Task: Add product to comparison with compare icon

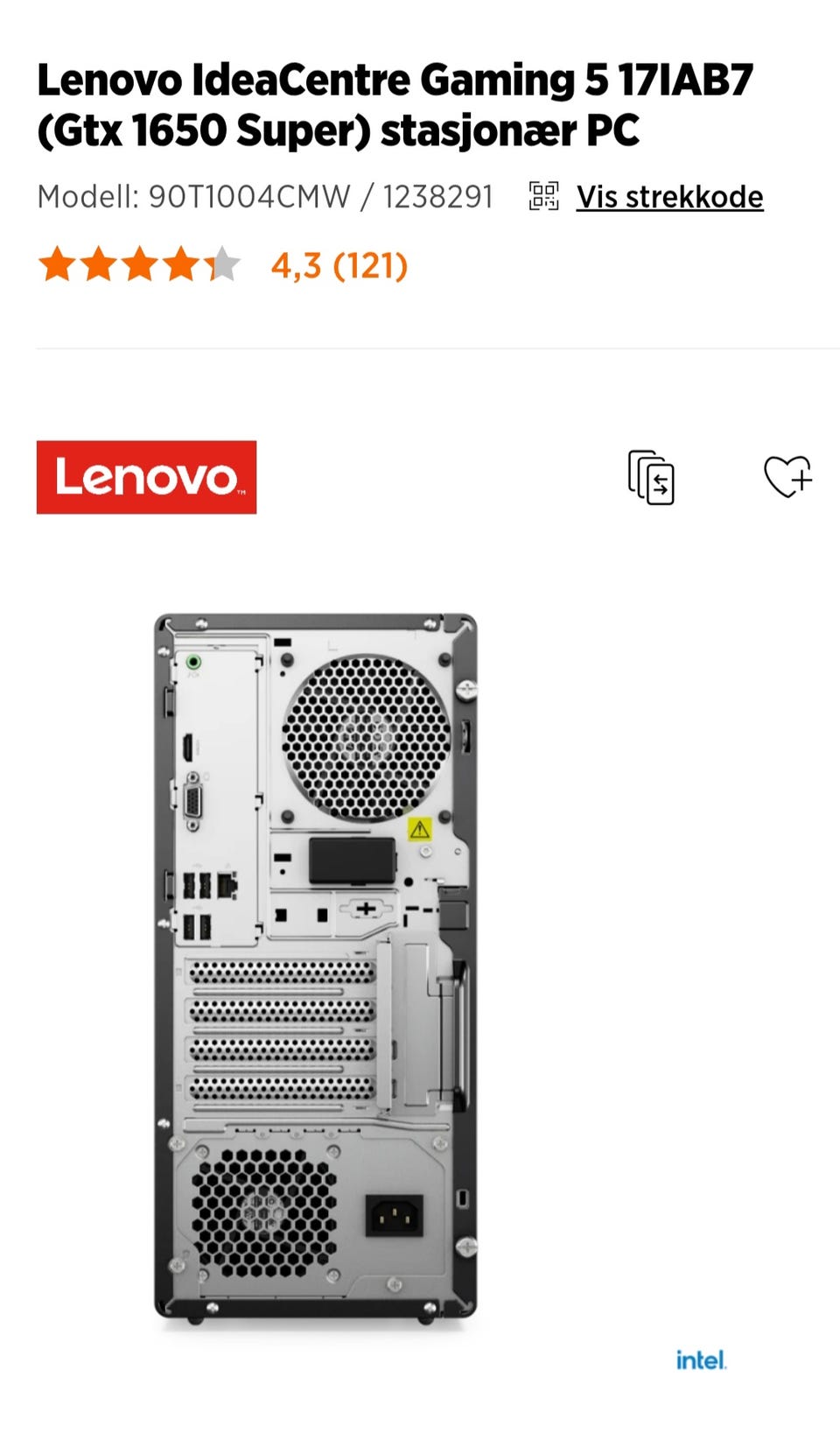Action: (x=651, y=478)
